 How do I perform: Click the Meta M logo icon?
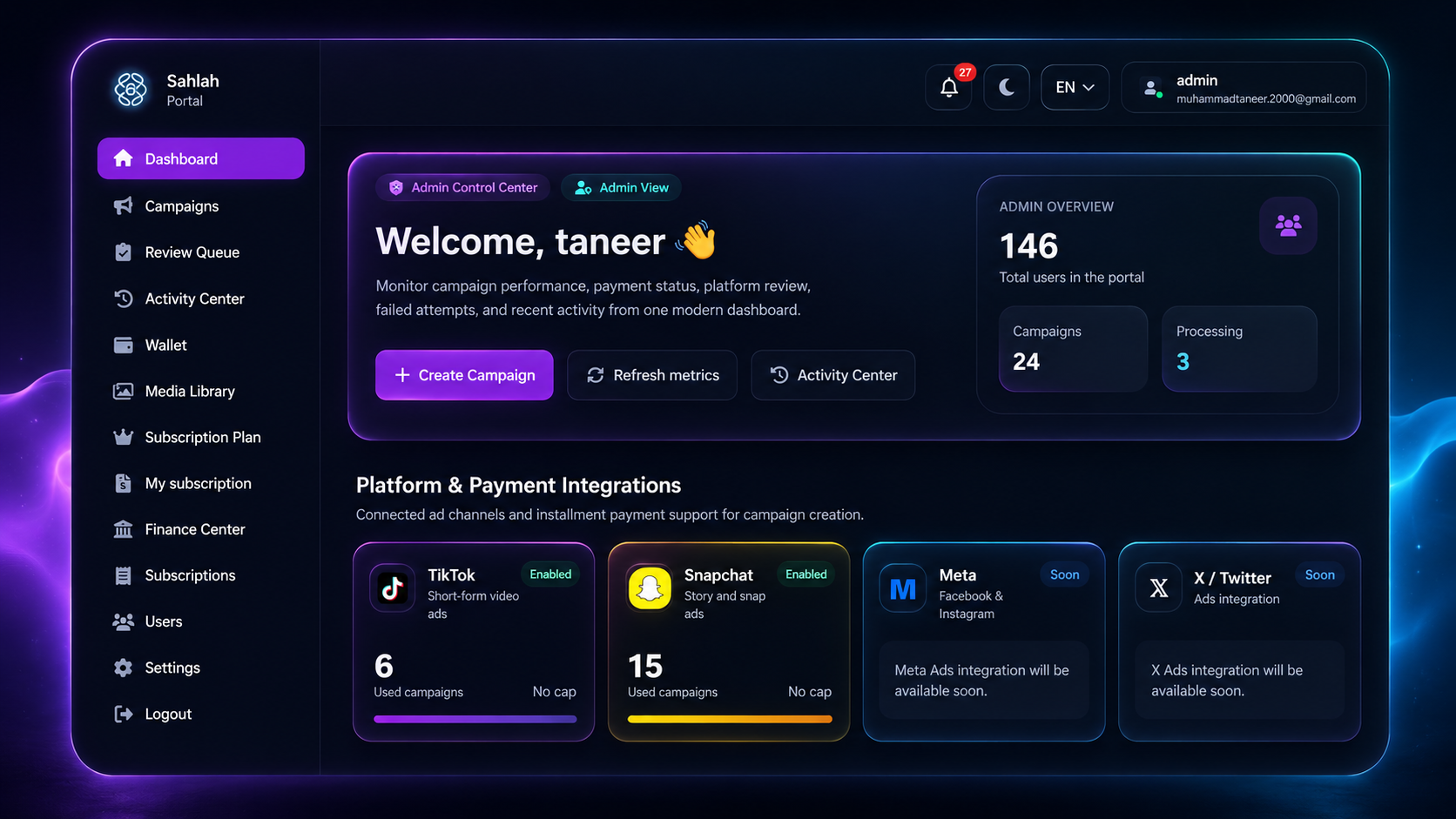tap(903, 589)
